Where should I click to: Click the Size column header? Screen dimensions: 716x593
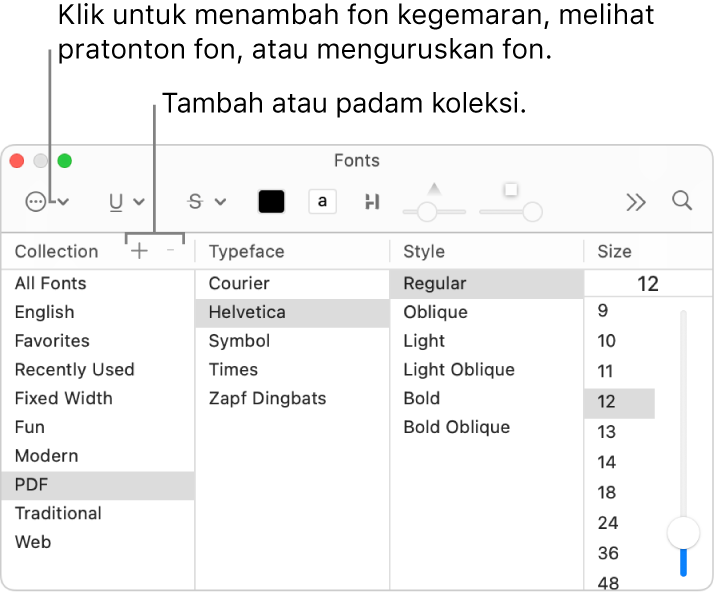point(615,252)
